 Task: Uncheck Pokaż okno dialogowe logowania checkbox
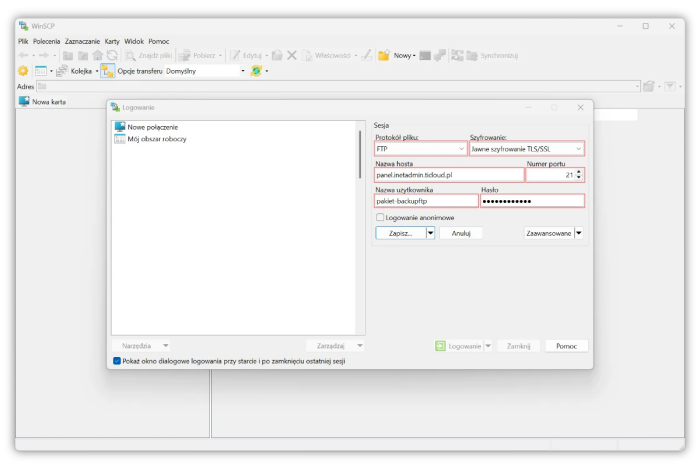(x=117, y=361)
